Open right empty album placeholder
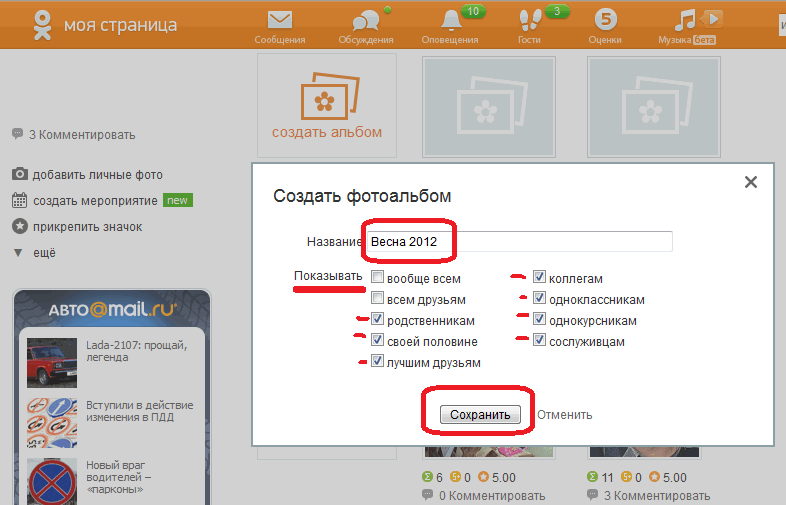 [654, 107]
